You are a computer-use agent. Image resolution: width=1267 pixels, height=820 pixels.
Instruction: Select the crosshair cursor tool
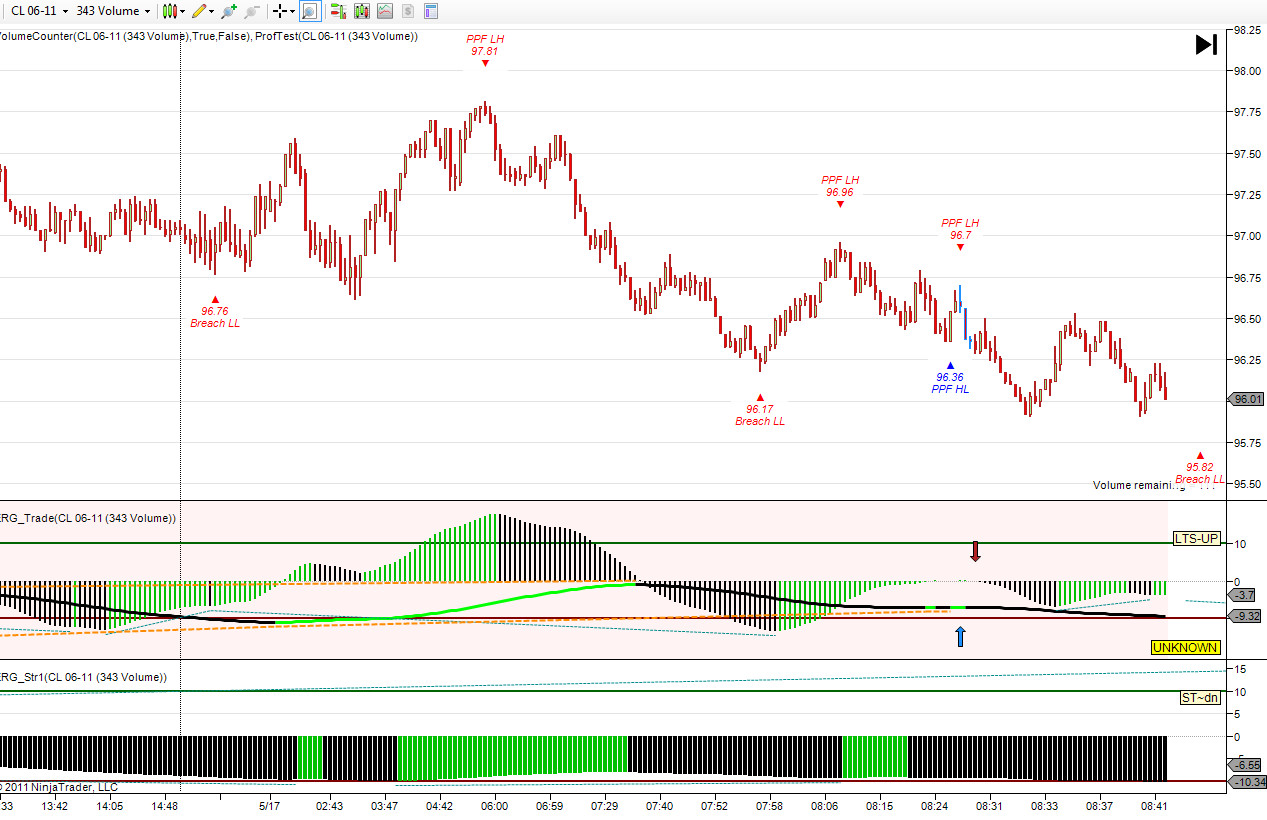pyautogui.click(x=280, y=12)
